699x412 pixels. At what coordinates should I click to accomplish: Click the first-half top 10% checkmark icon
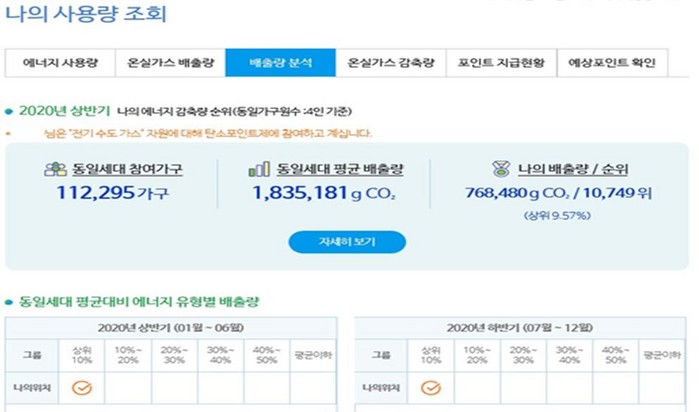pyautogui.click(x=82, y=387)
